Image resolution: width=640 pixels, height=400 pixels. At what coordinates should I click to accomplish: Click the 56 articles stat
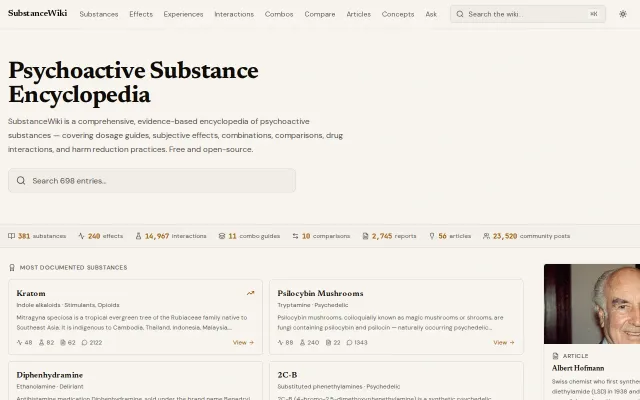coord(450,236)
